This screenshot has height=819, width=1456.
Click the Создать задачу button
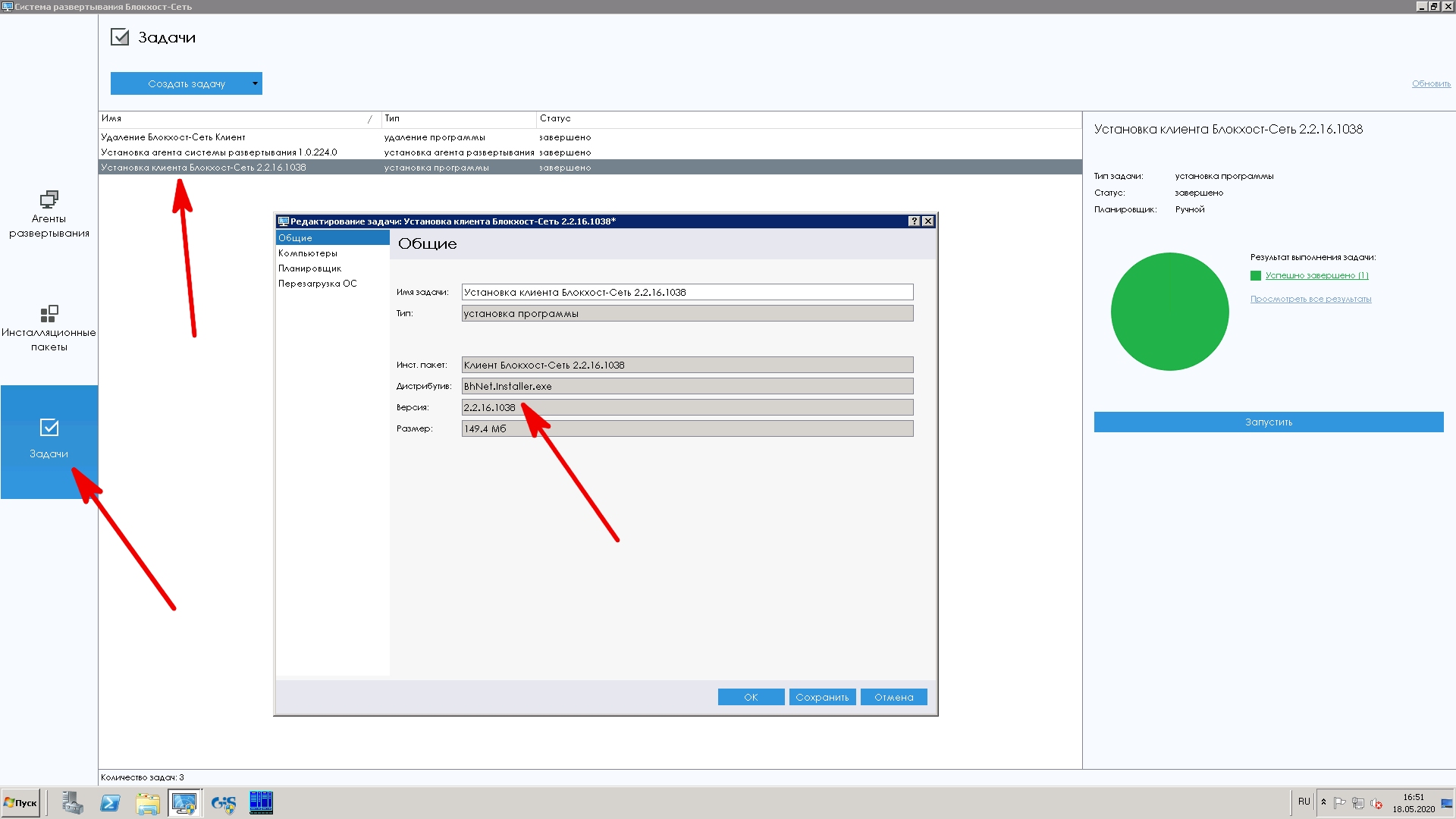point(187,83)
